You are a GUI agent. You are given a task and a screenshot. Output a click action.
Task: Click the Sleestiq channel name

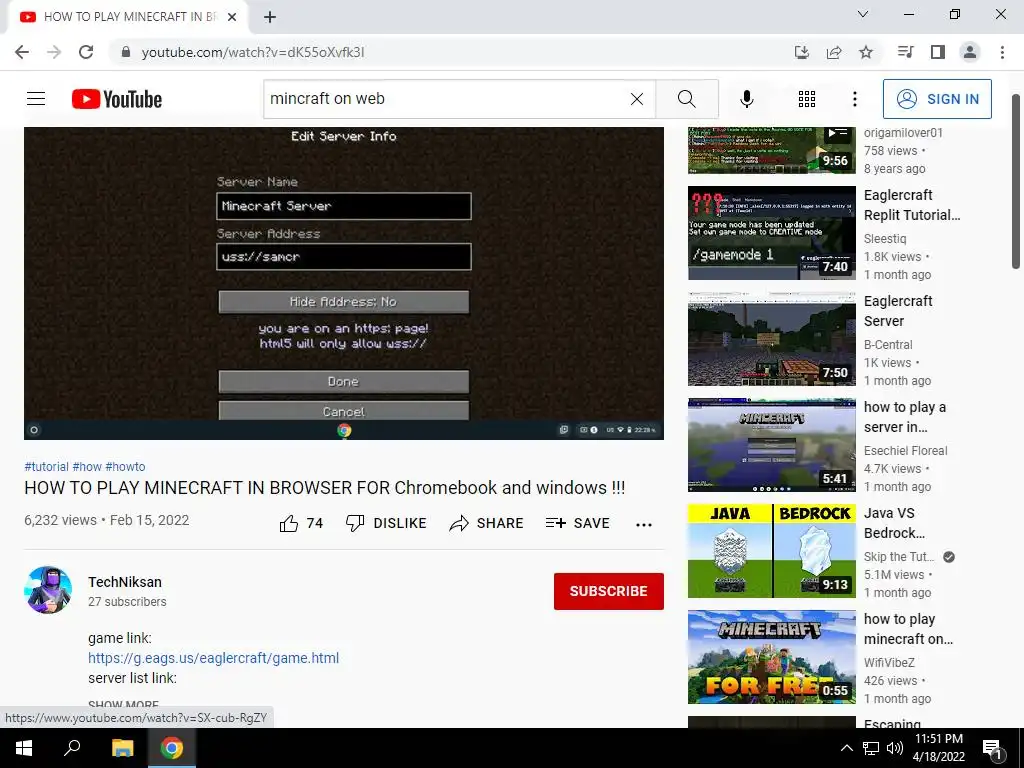point(885,238)
